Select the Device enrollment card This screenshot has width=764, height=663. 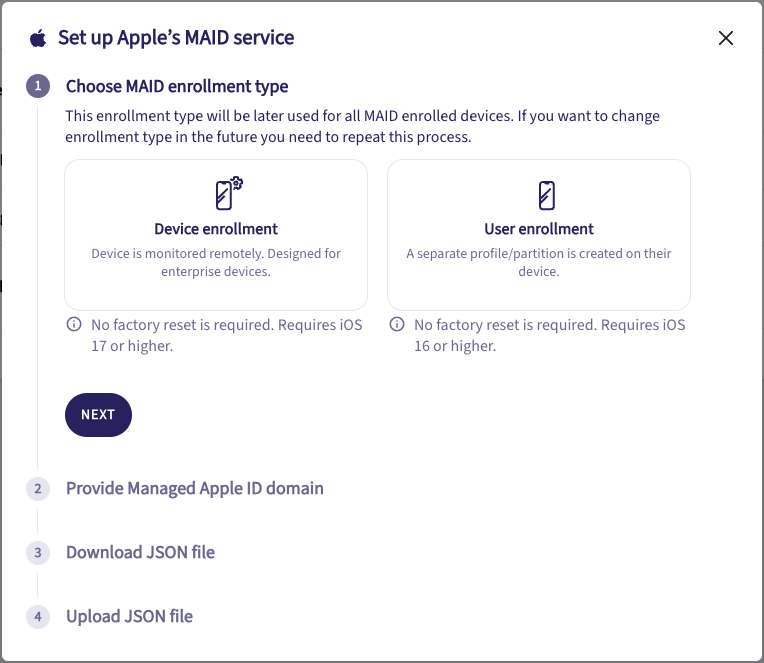[216, 234]
